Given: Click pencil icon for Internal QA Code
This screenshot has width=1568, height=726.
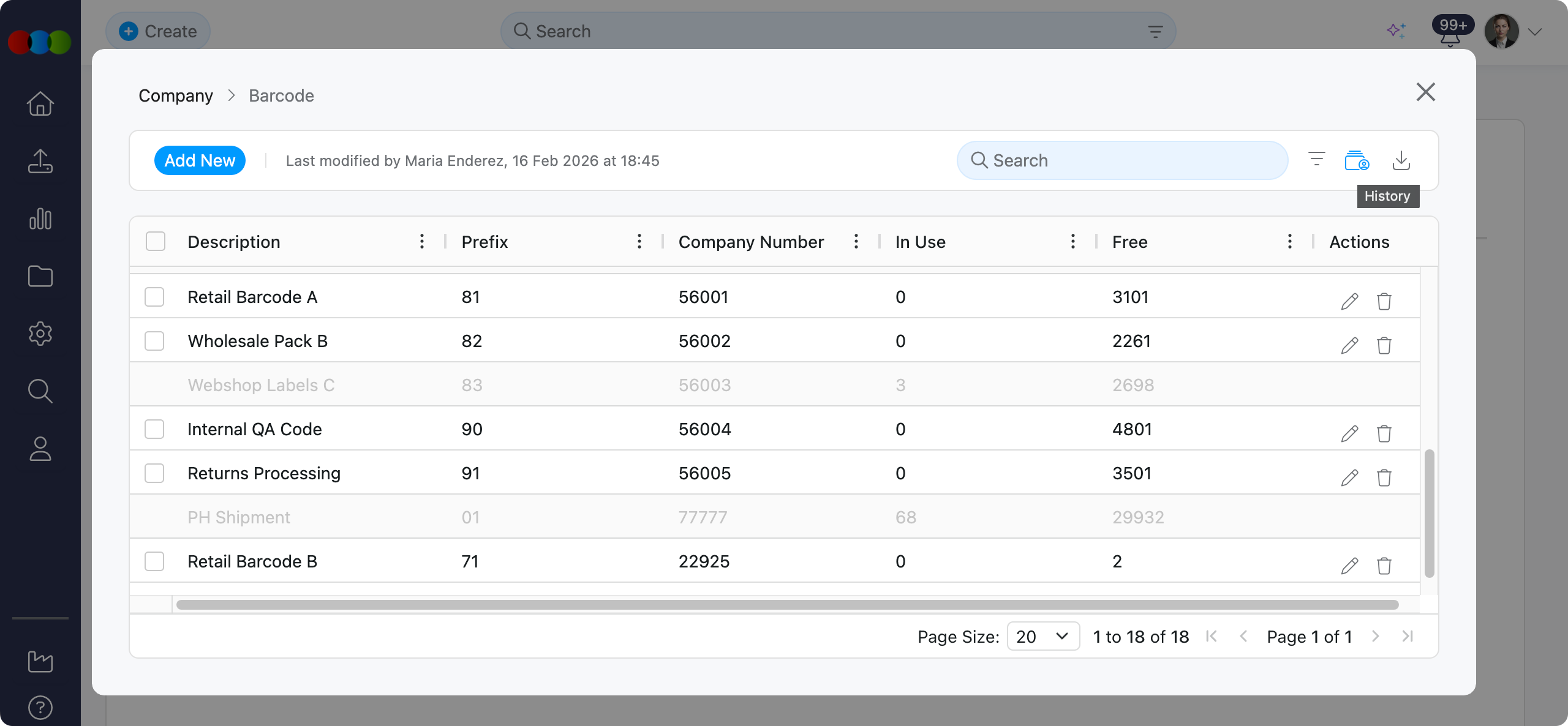Looking at the screenshot, I should (x=1349, y=433).
